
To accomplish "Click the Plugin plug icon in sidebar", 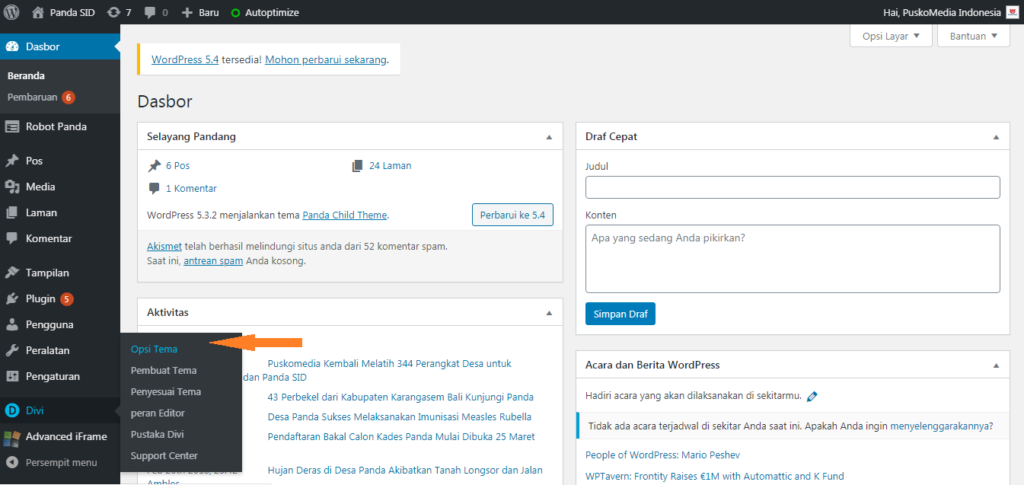I will [x=12, y=299].
